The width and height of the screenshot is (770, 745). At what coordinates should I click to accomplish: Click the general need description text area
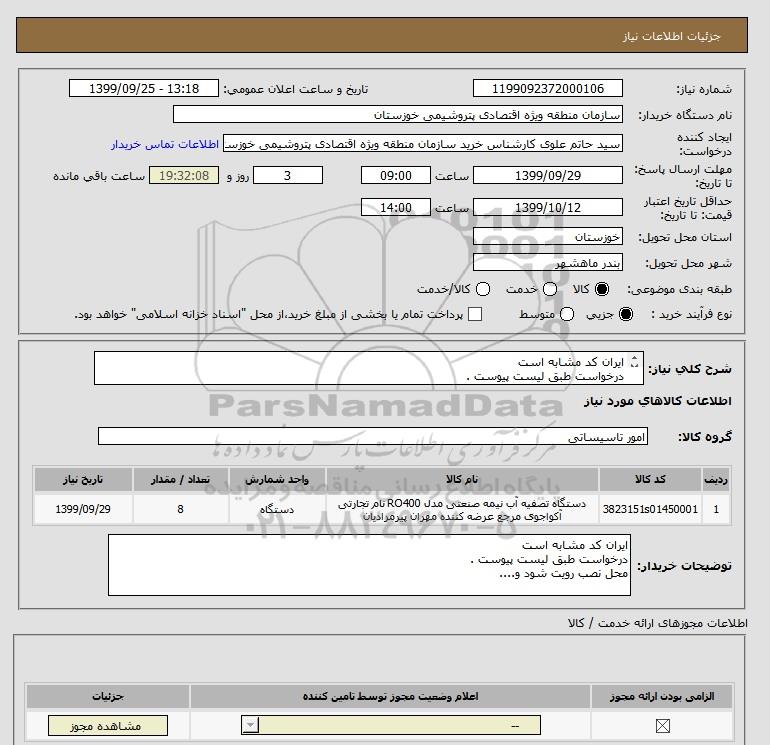pyautogui.click(x=368, y=368)
